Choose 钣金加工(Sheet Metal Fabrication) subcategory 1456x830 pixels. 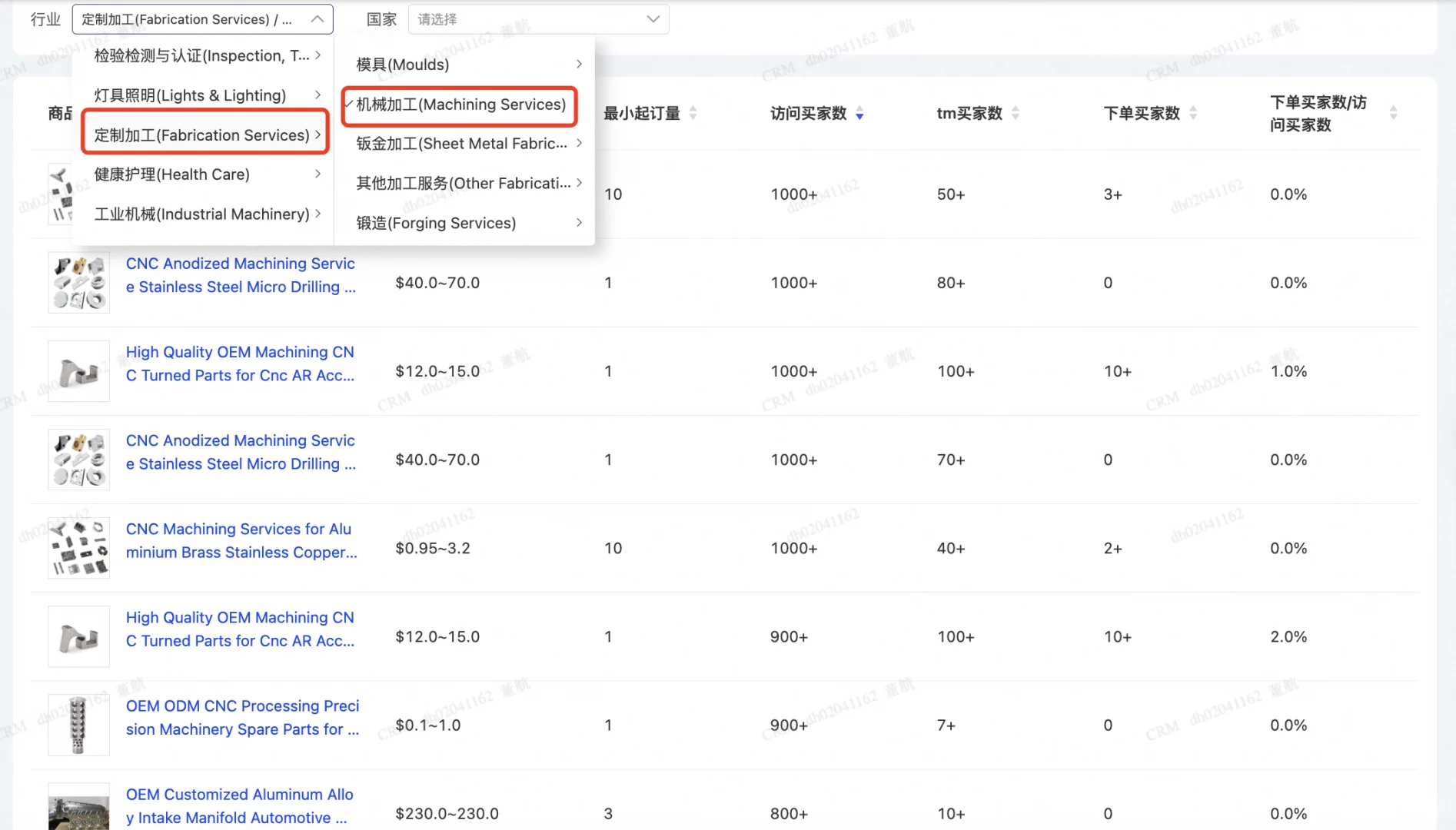tap(465, 144)
